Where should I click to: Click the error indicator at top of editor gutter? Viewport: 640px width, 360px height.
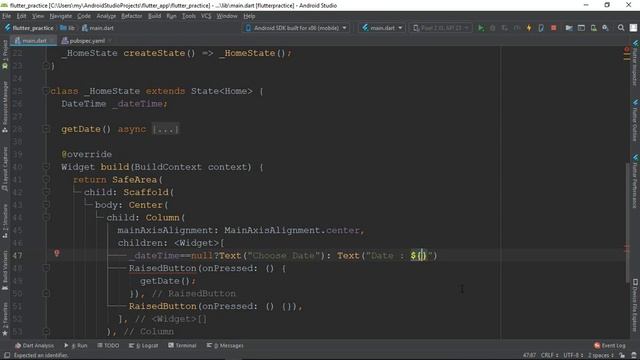tap(627, 49)
